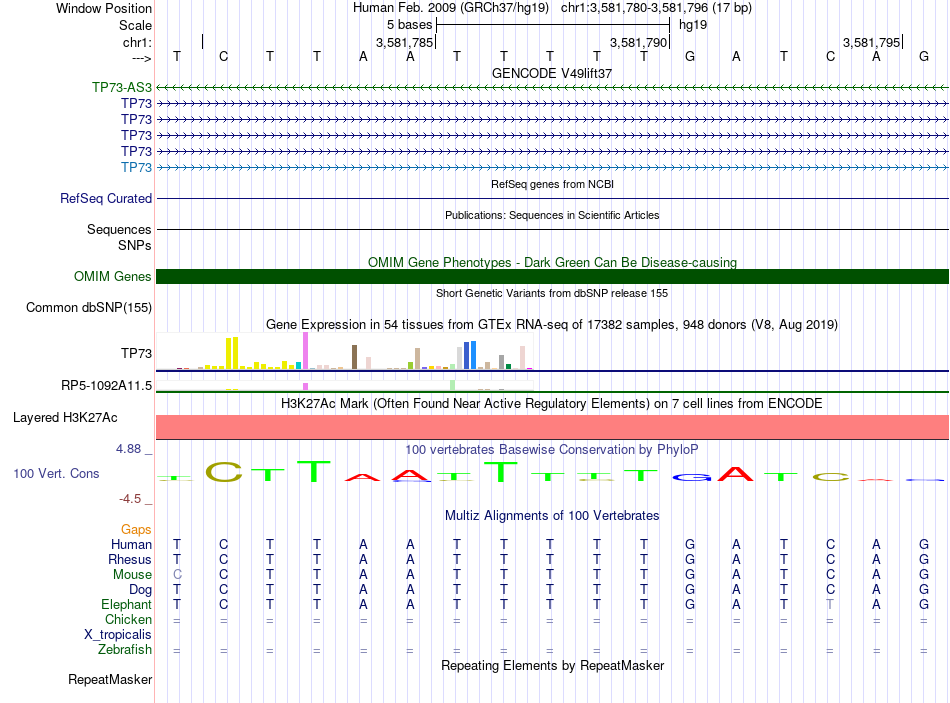
Task: Select the Zebrafish alignment row label
Action: (x=124, y=649)
